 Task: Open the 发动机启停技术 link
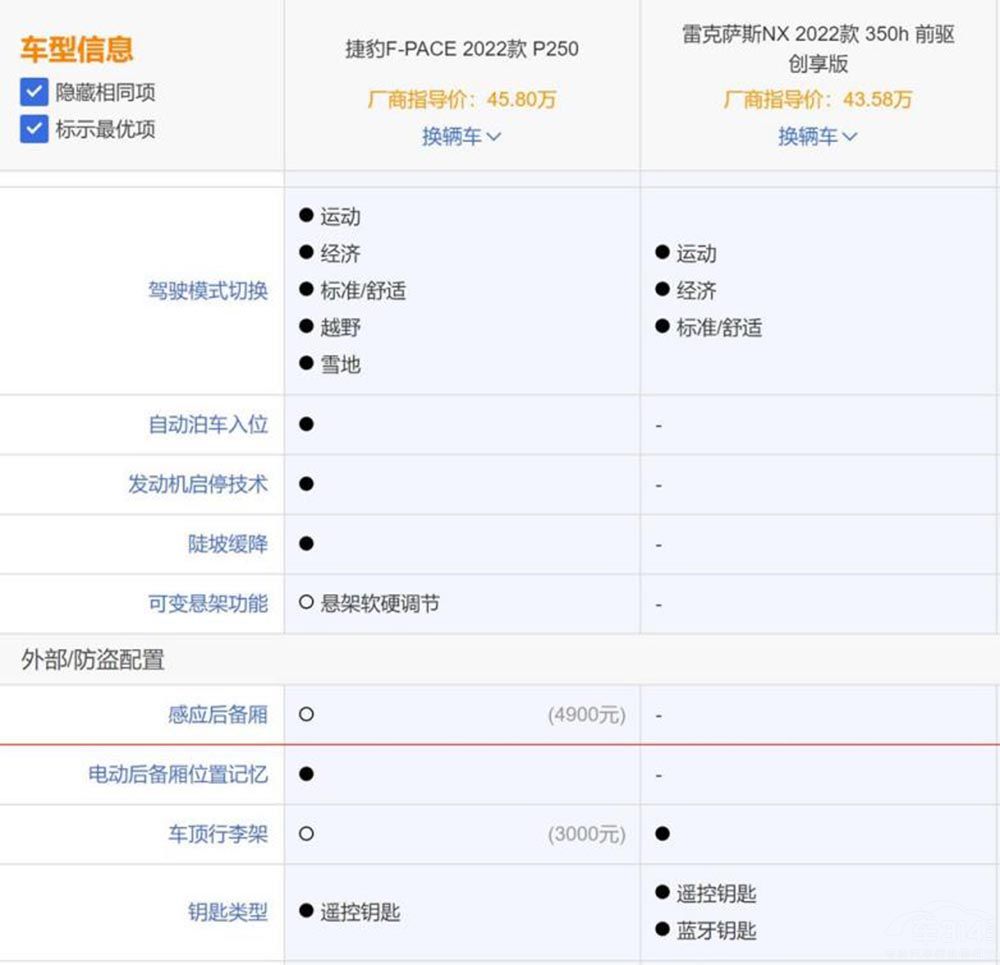[x=197, y=485]
